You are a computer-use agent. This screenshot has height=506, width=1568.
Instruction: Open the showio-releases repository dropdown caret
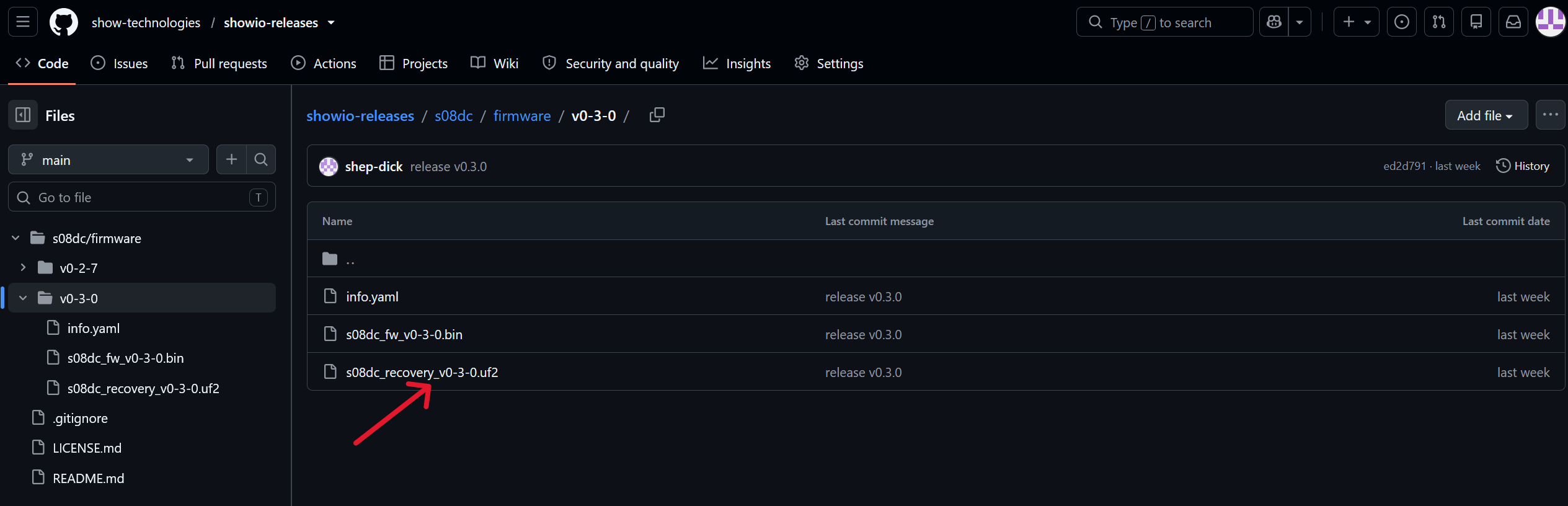(331, 23)
